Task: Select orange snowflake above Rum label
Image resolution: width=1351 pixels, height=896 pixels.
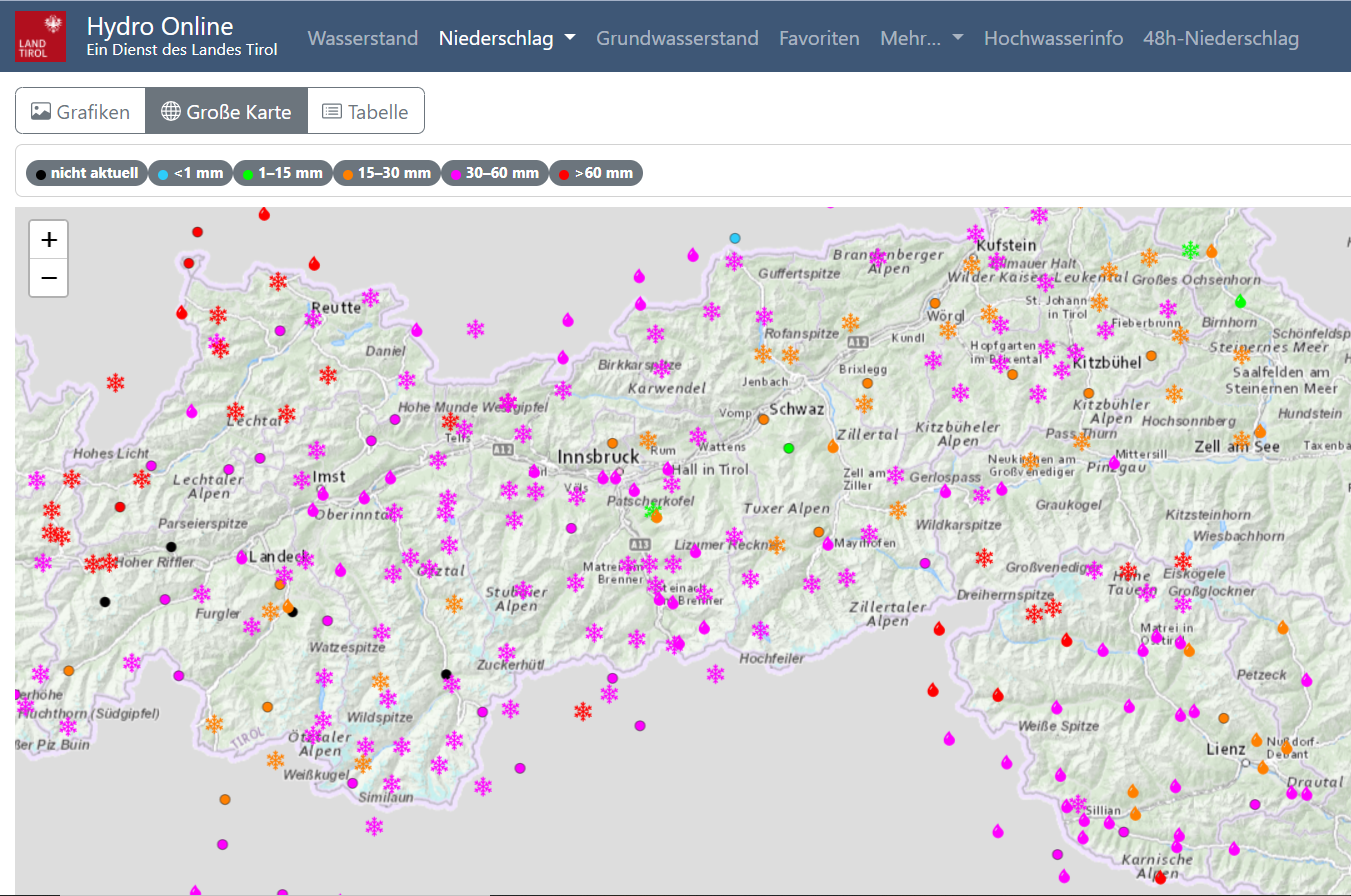Action: (x=648, y=439)
